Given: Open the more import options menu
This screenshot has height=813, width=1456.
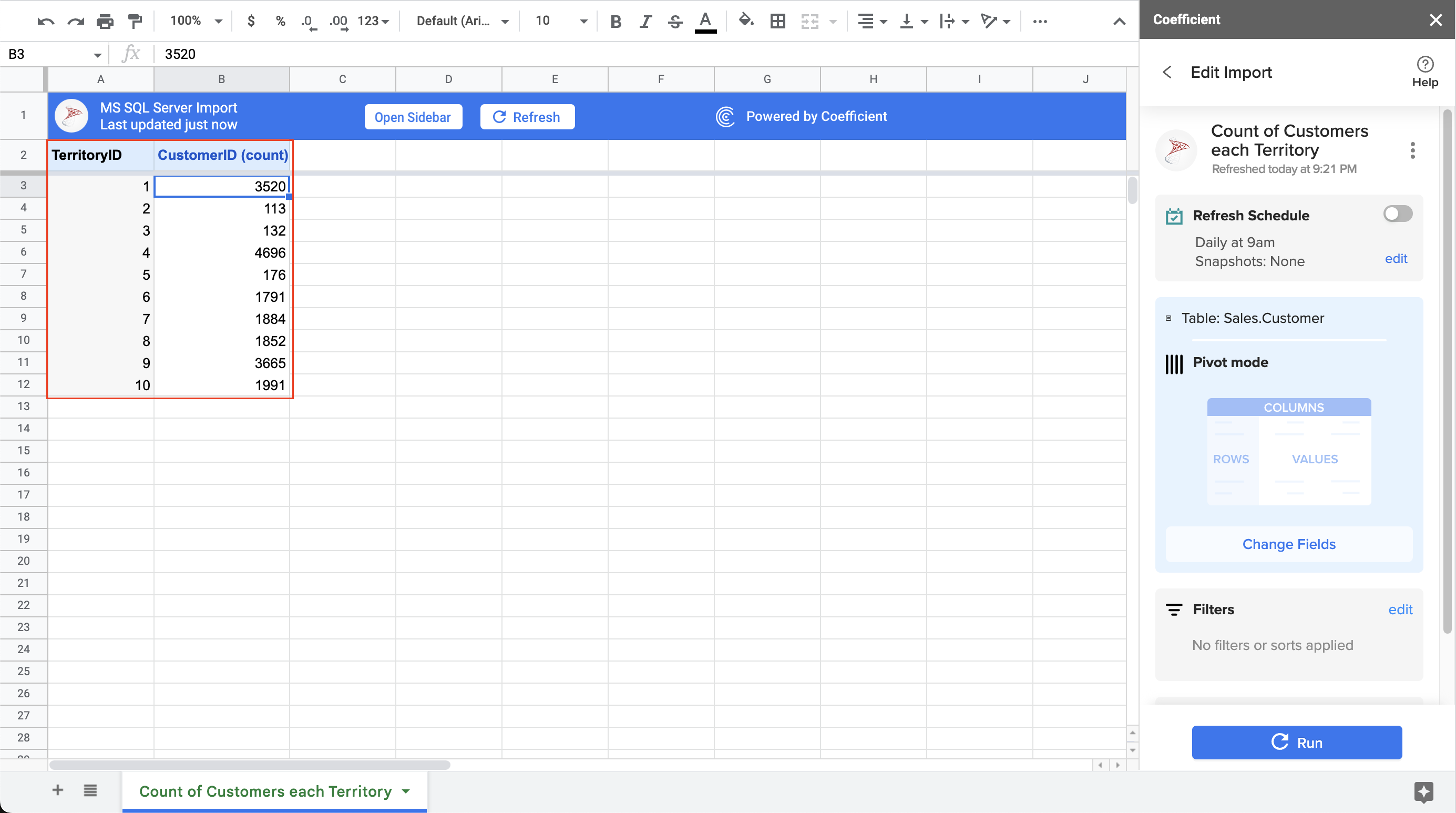Looking at the screenshot, I should tap(1413, 150).
